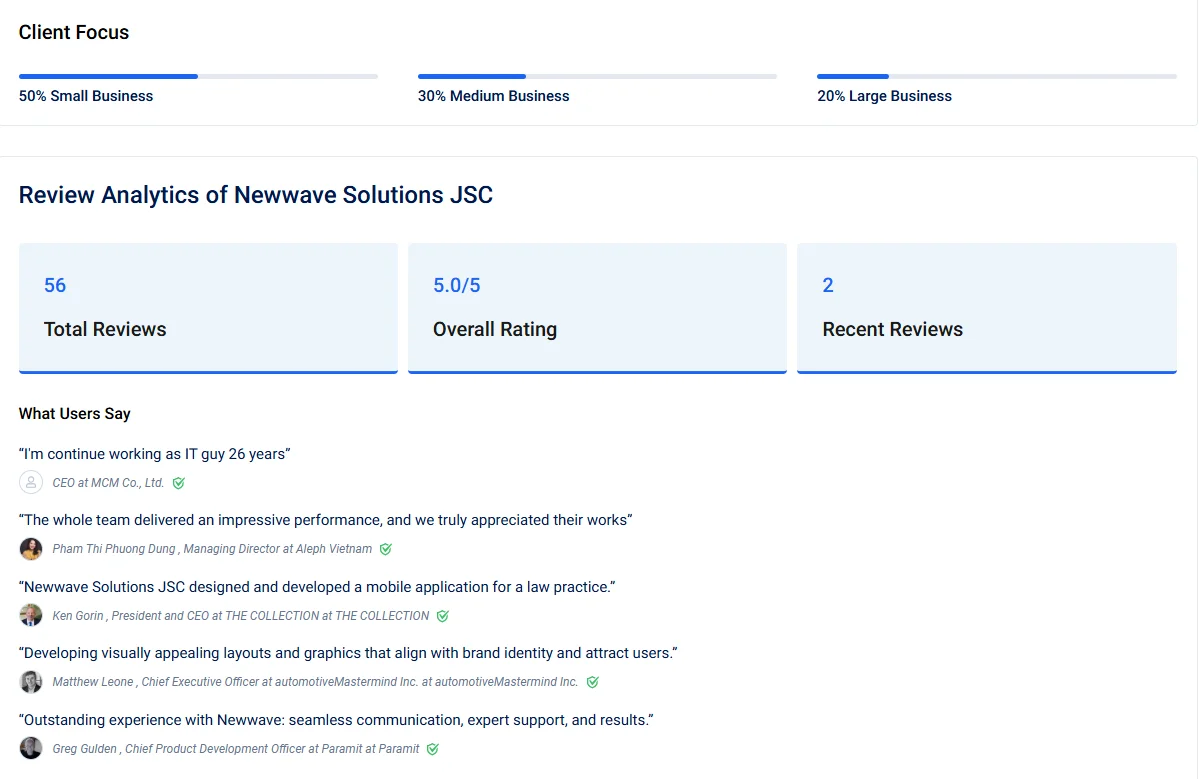
Task: Click the verified badge beside Pham Thi Phuong Dung
Action: coord(386,549)
